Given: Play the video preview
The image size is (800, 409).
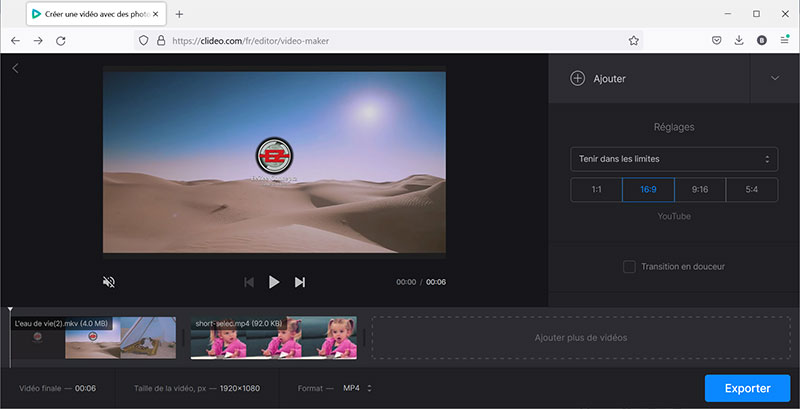Looking at the screenshot, I should [x=274, y=282].
